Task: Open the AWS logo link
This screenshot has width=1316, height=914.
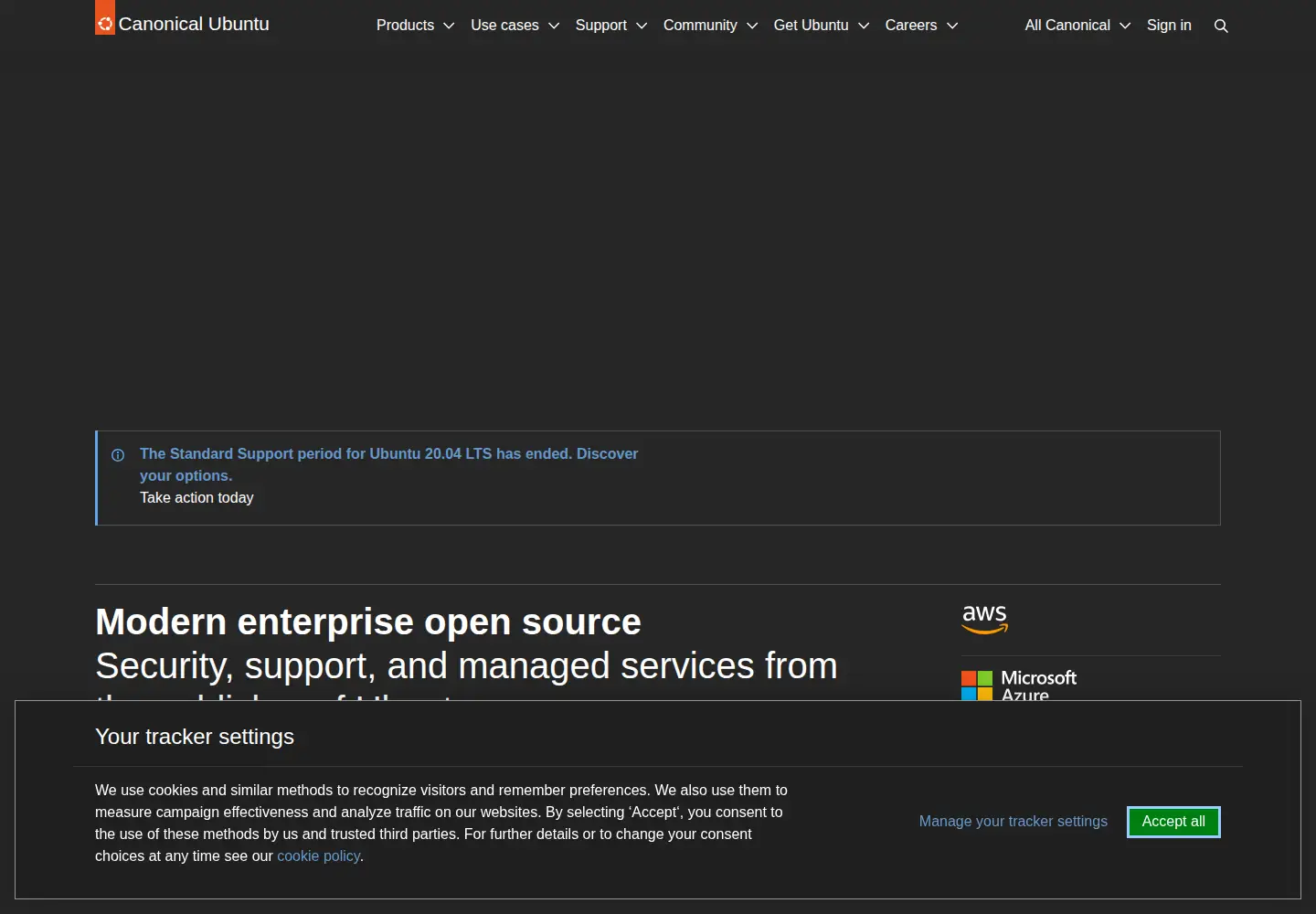Action: coord(985,620)
